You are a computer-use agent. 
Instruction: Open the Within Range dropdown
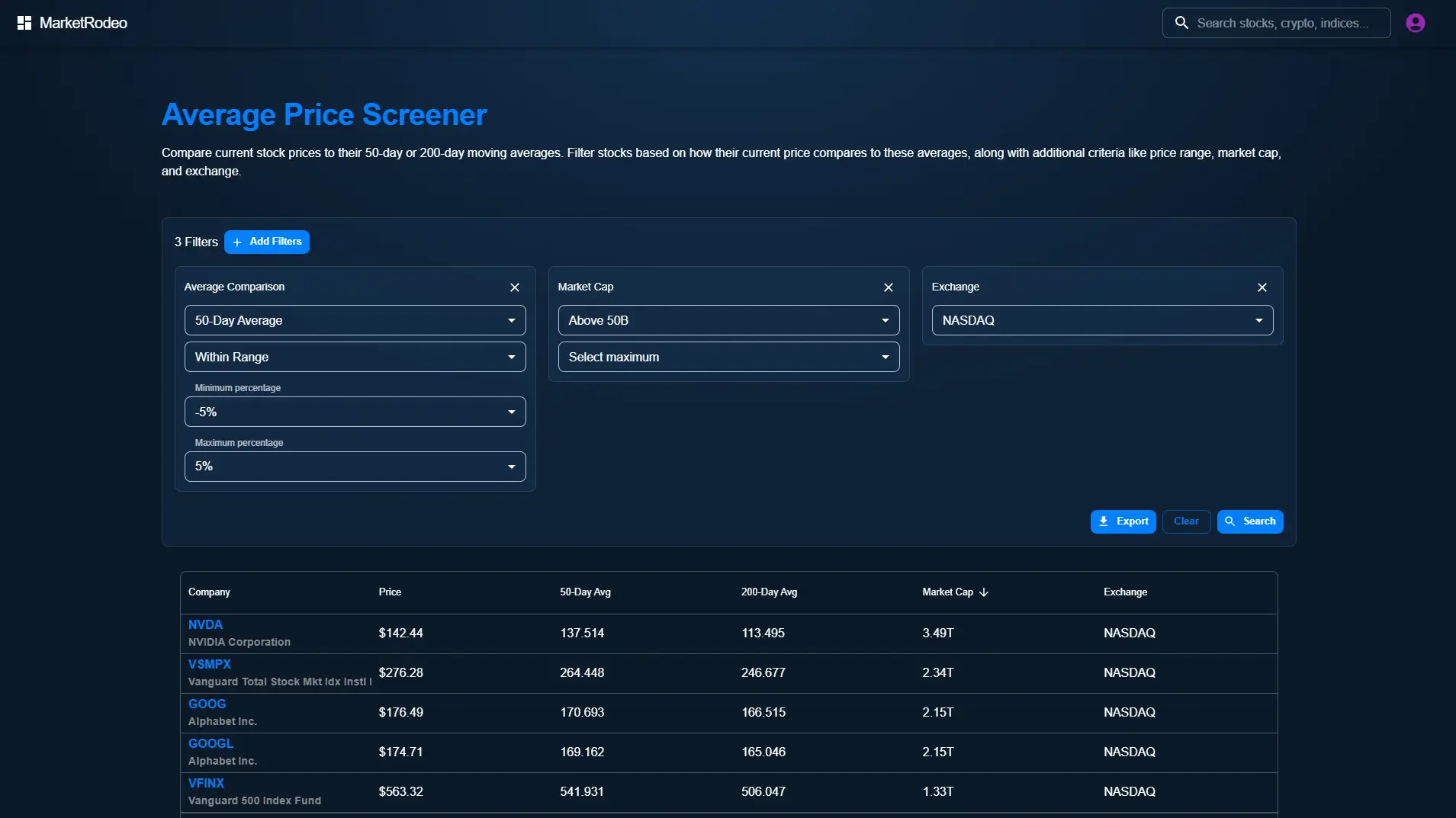click(355, 357)
